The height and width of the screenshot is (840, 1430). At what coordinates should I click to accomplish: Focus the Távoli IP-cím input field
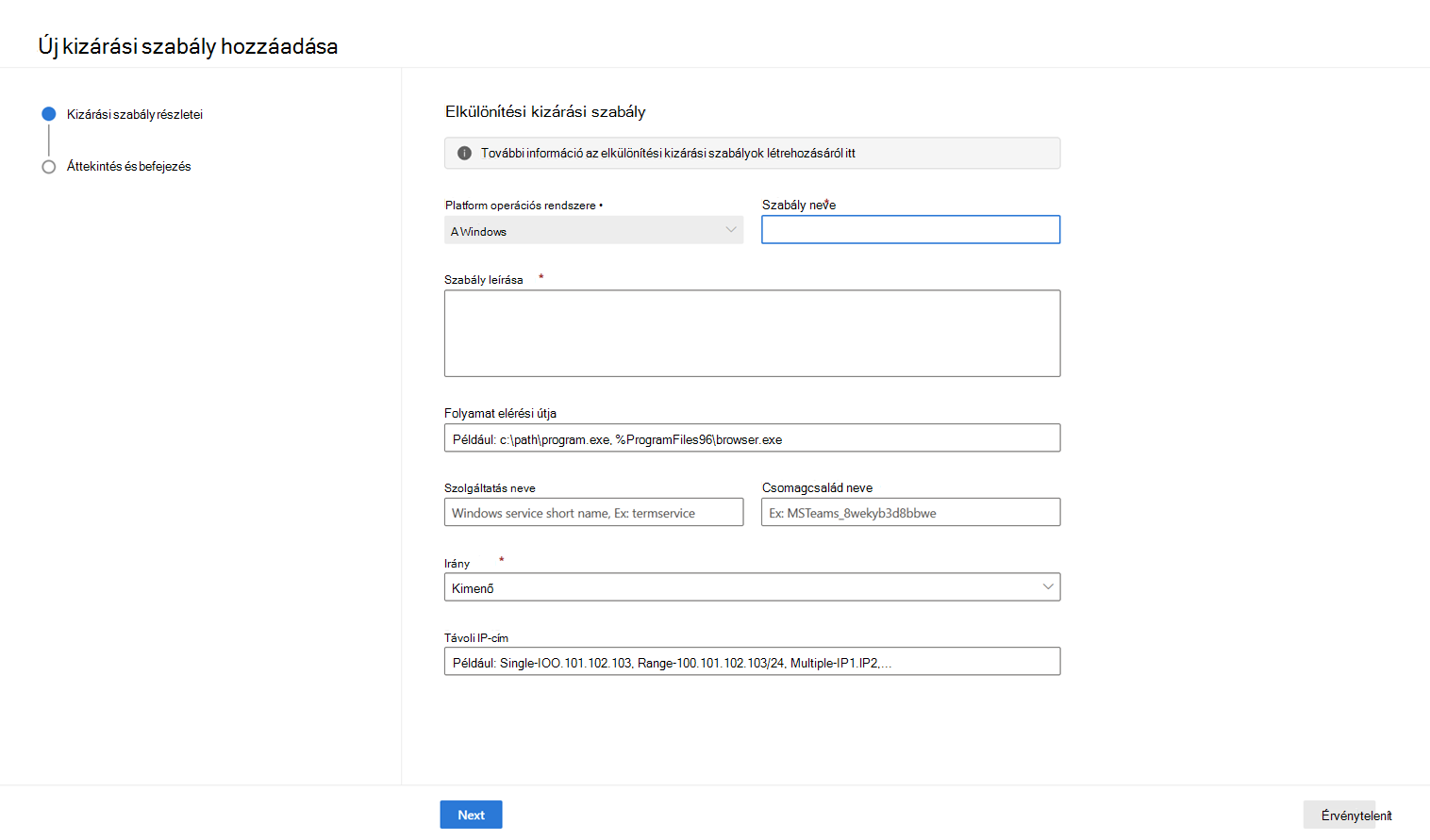(752, 662)
